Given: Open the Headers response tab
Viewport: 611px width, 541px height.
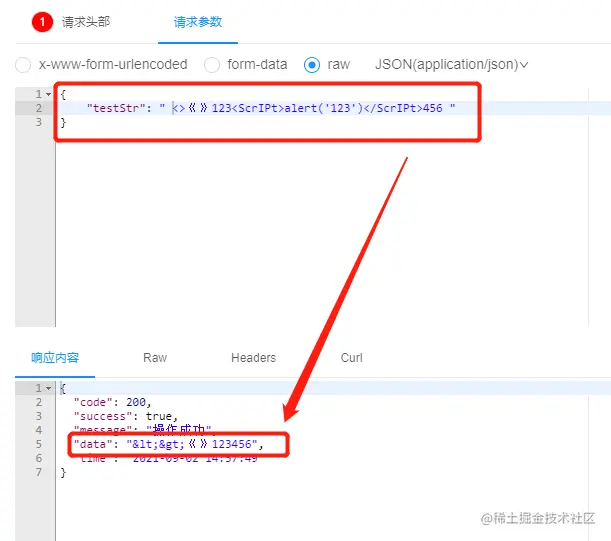Looking at the screenshot, I should coord(253,357).
